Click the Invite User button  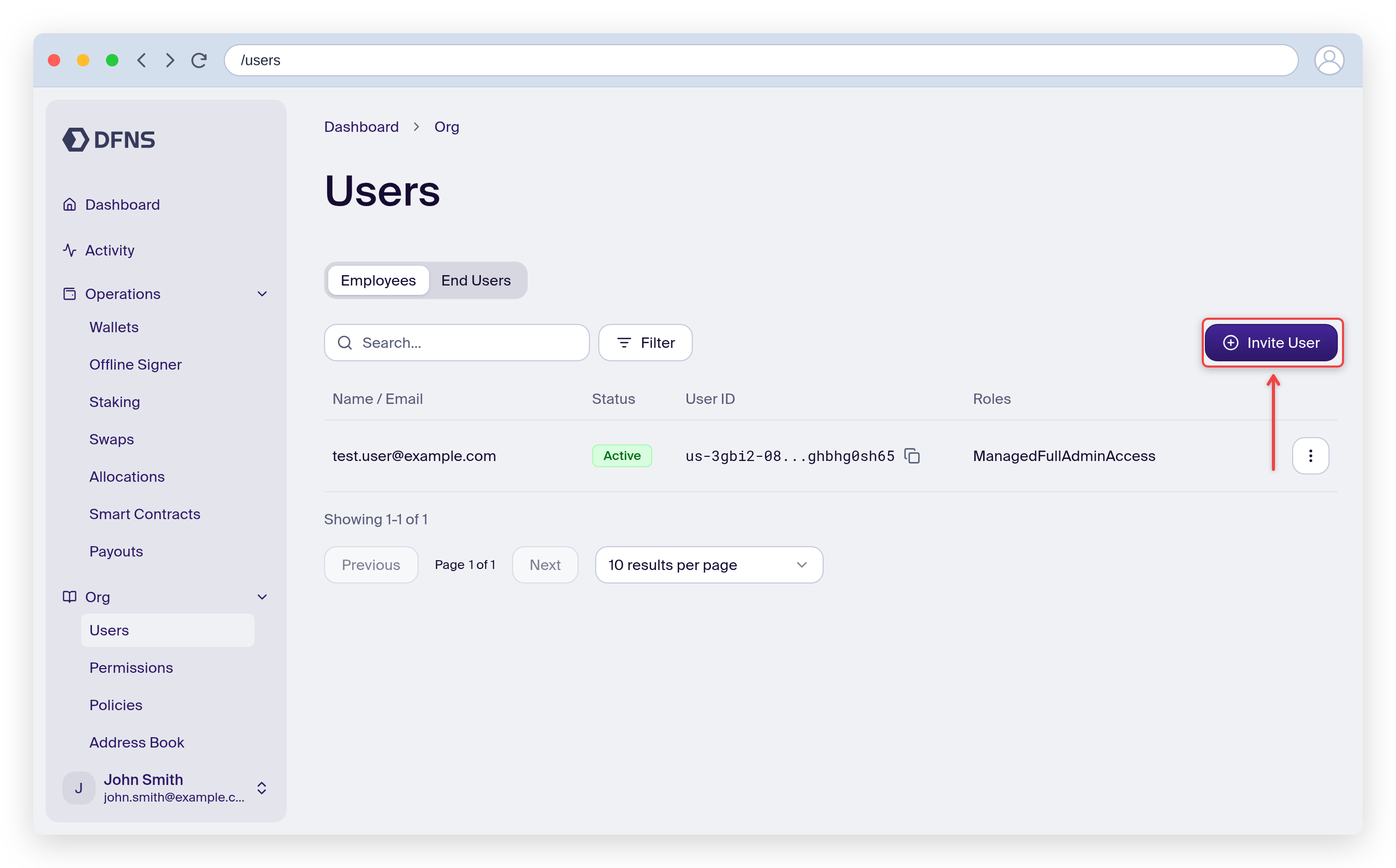point(1270,343)
